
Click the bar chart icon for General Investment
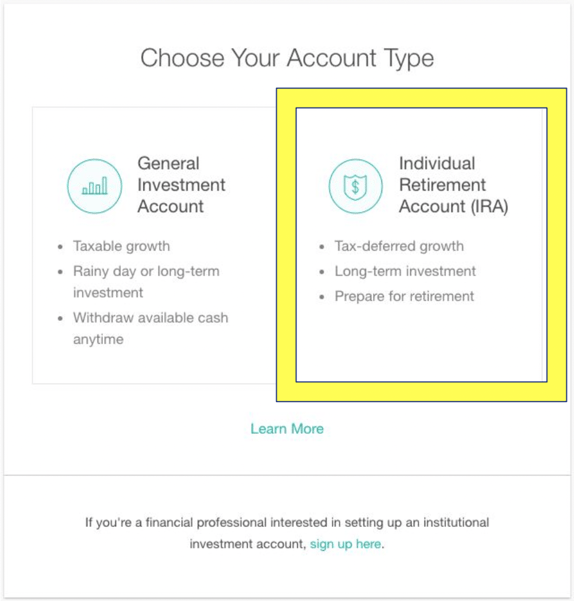95,186
